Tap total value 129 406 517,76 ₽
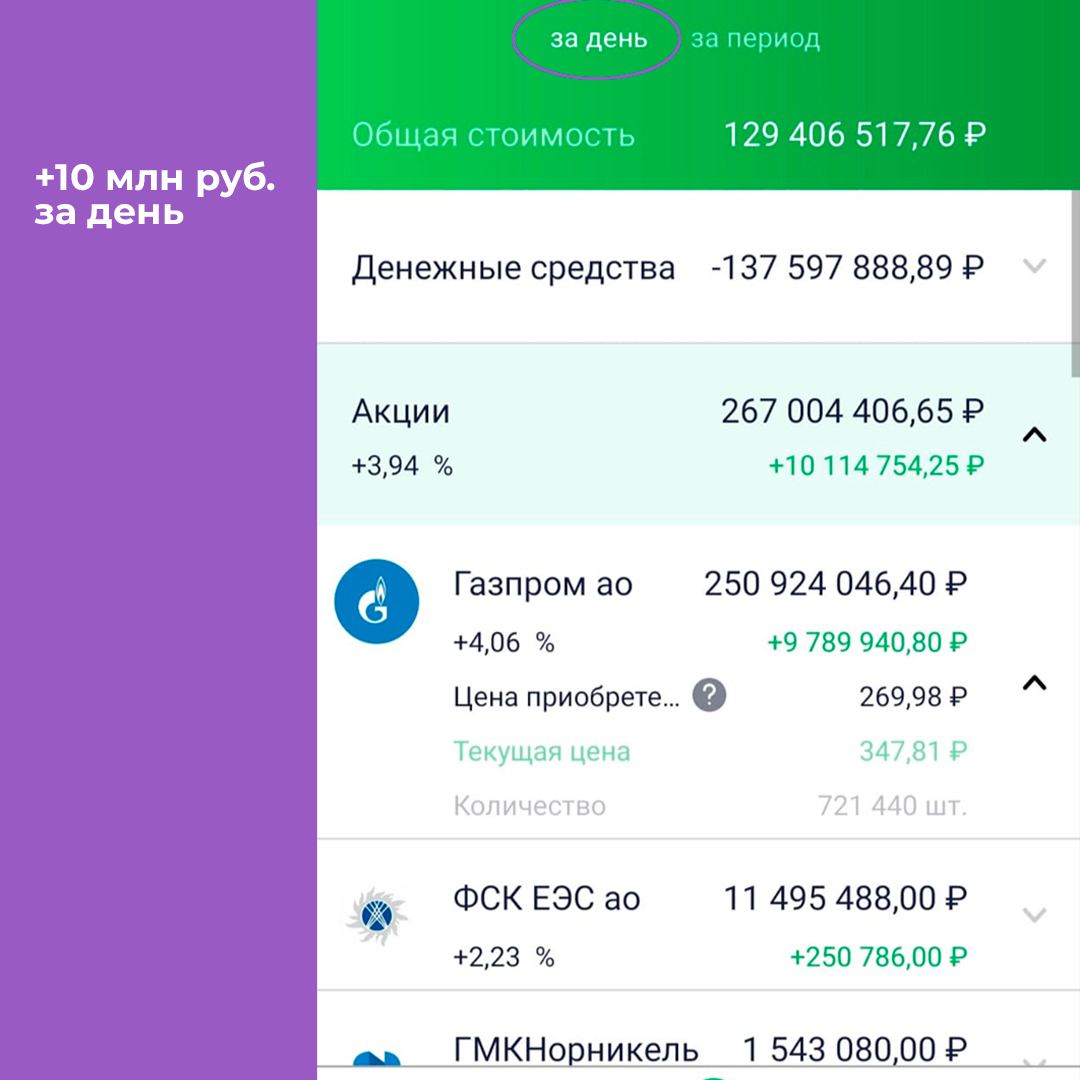This screenshot has height=1080, width=1080. 855,134
